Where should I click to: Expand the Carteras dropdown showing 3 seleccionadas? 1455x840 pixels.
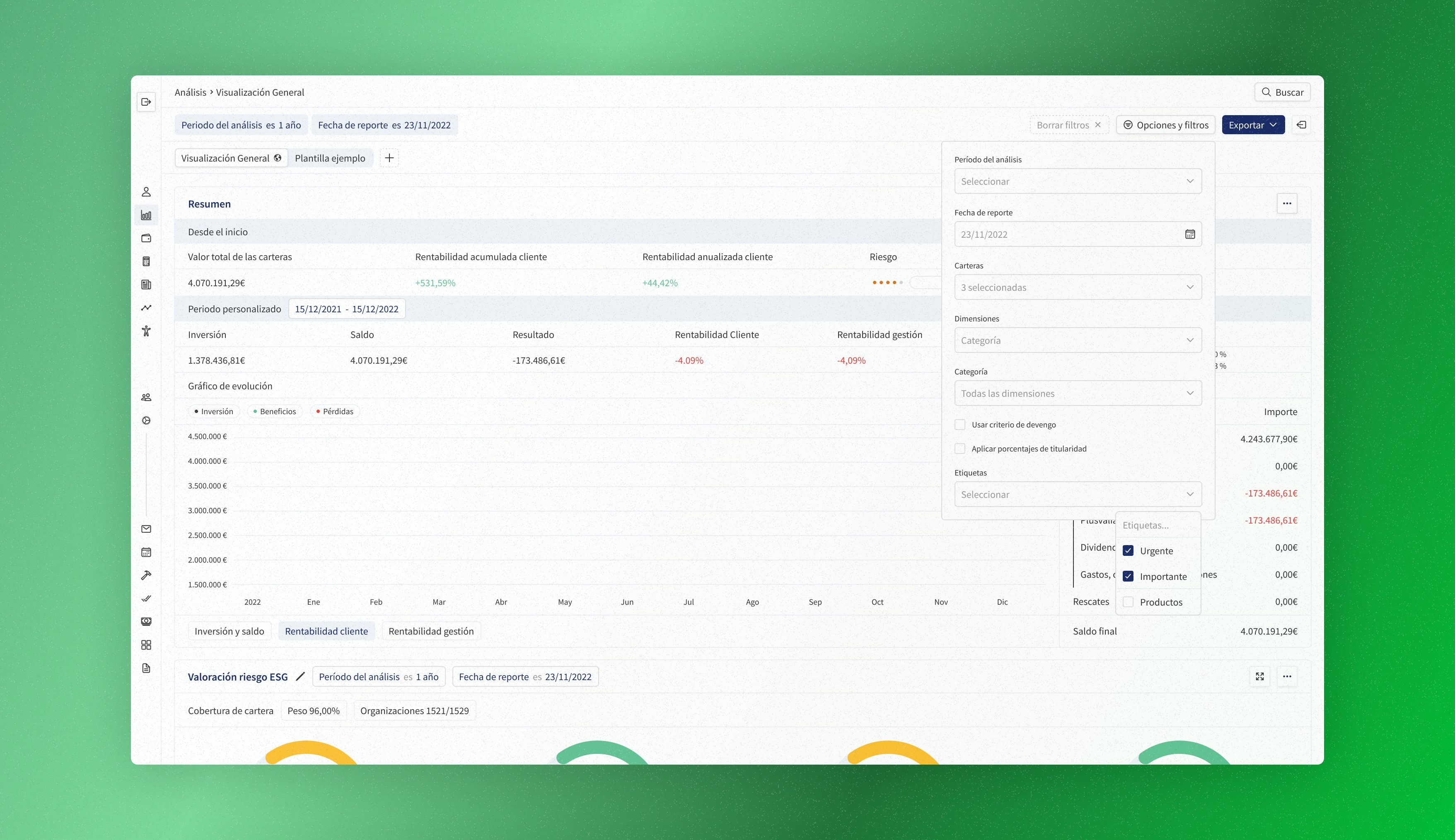1078,287
